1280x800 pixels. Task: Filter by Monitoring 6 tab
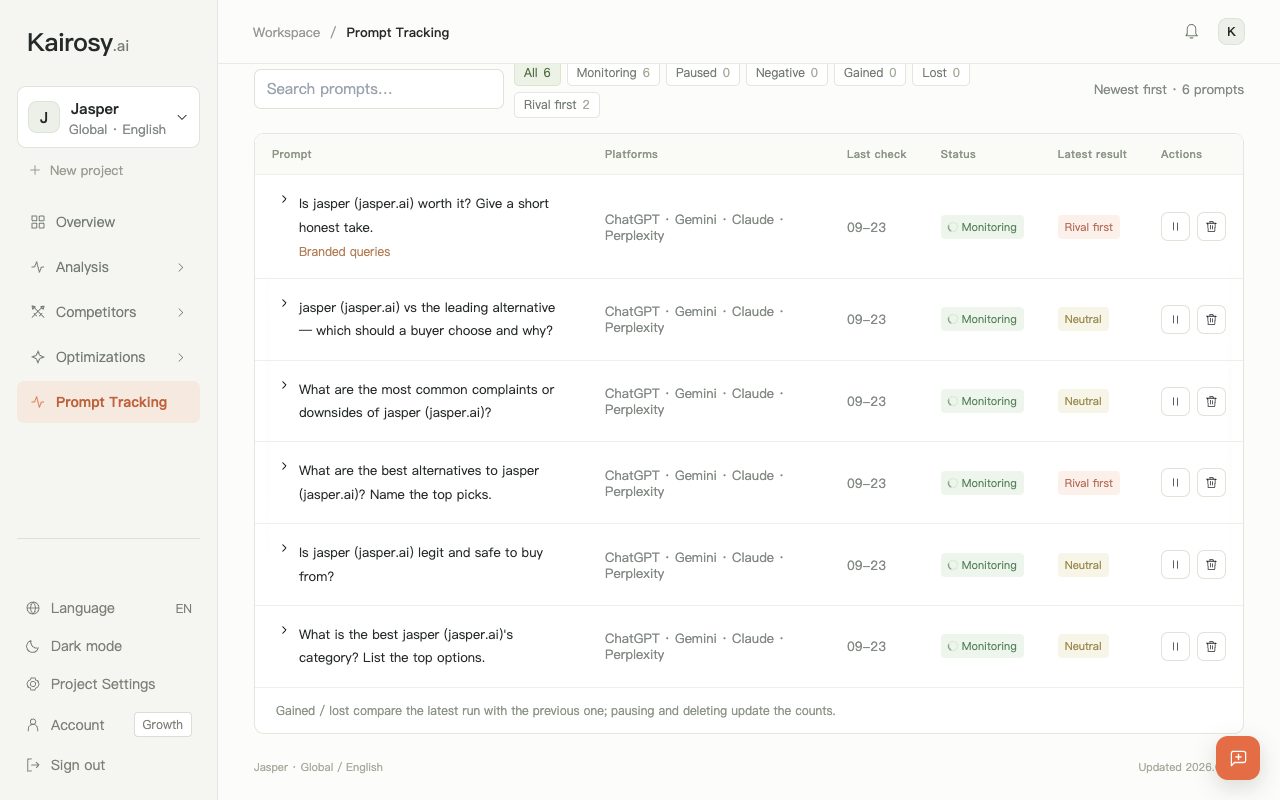(x=613, y=73)
